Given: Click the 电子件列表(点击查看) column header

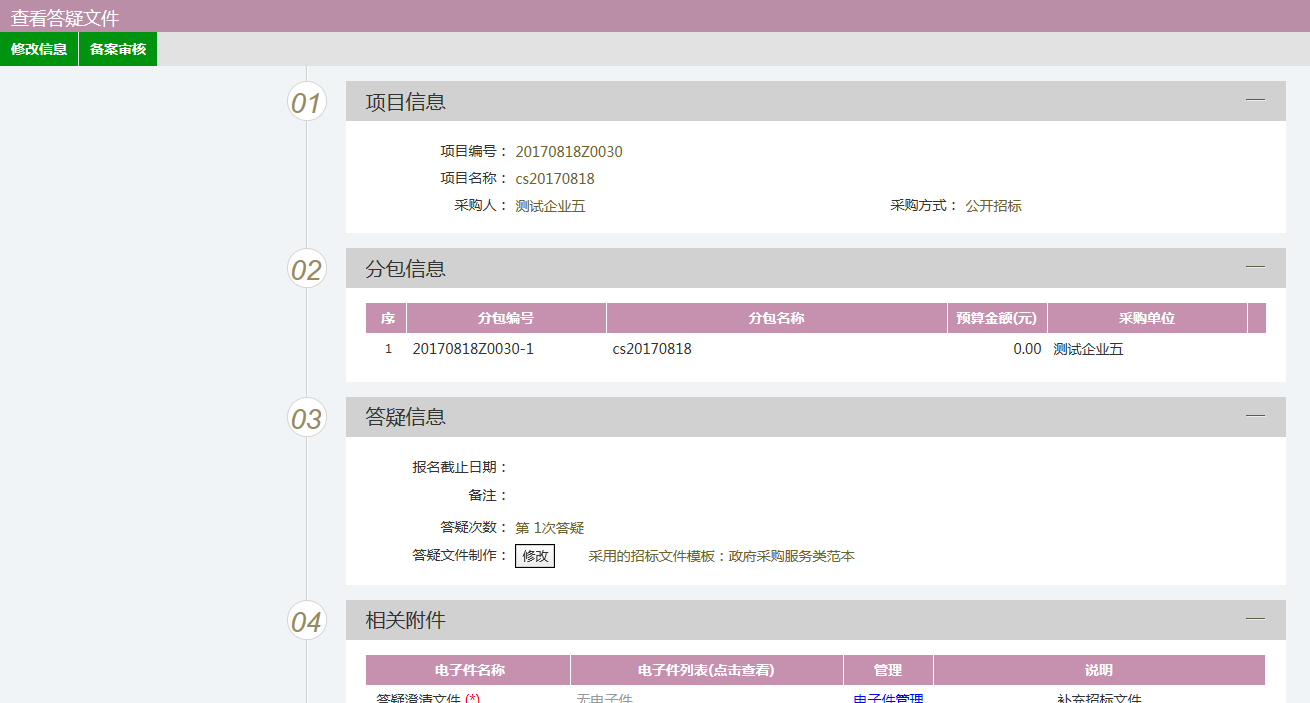Looking at the screenshot, I should coord(706,670).
